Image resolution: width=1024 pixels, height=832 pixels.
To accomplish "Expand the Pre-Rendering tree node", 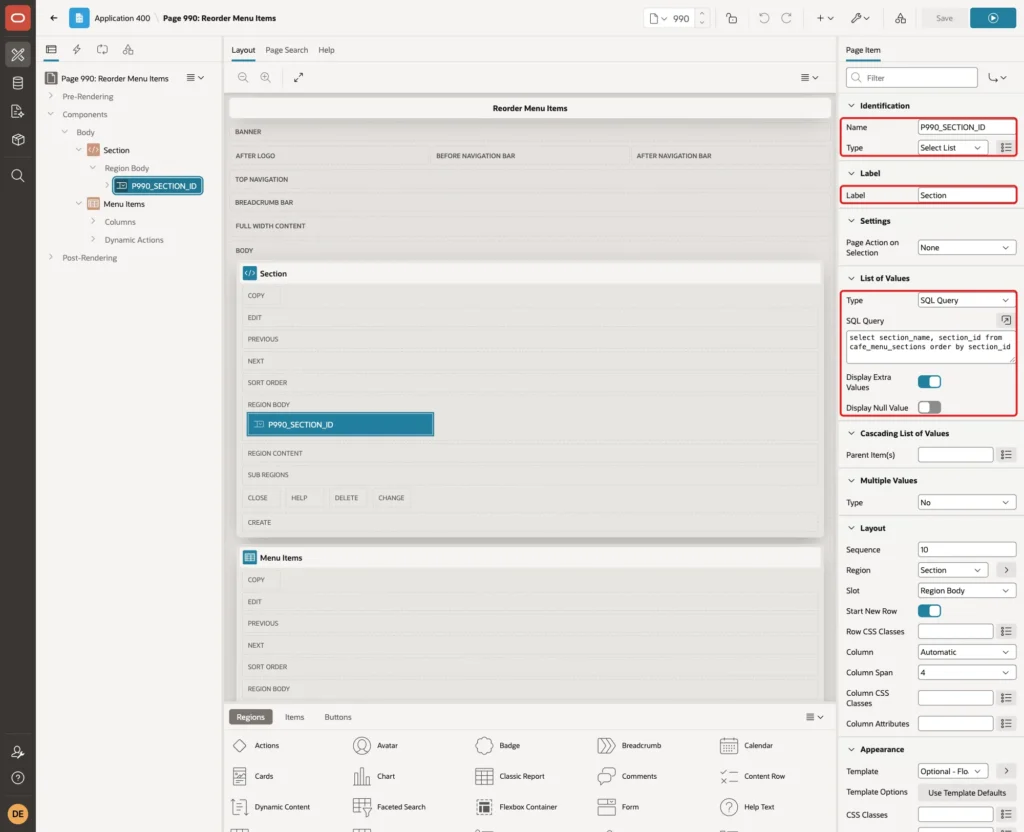I will point(51,96).
